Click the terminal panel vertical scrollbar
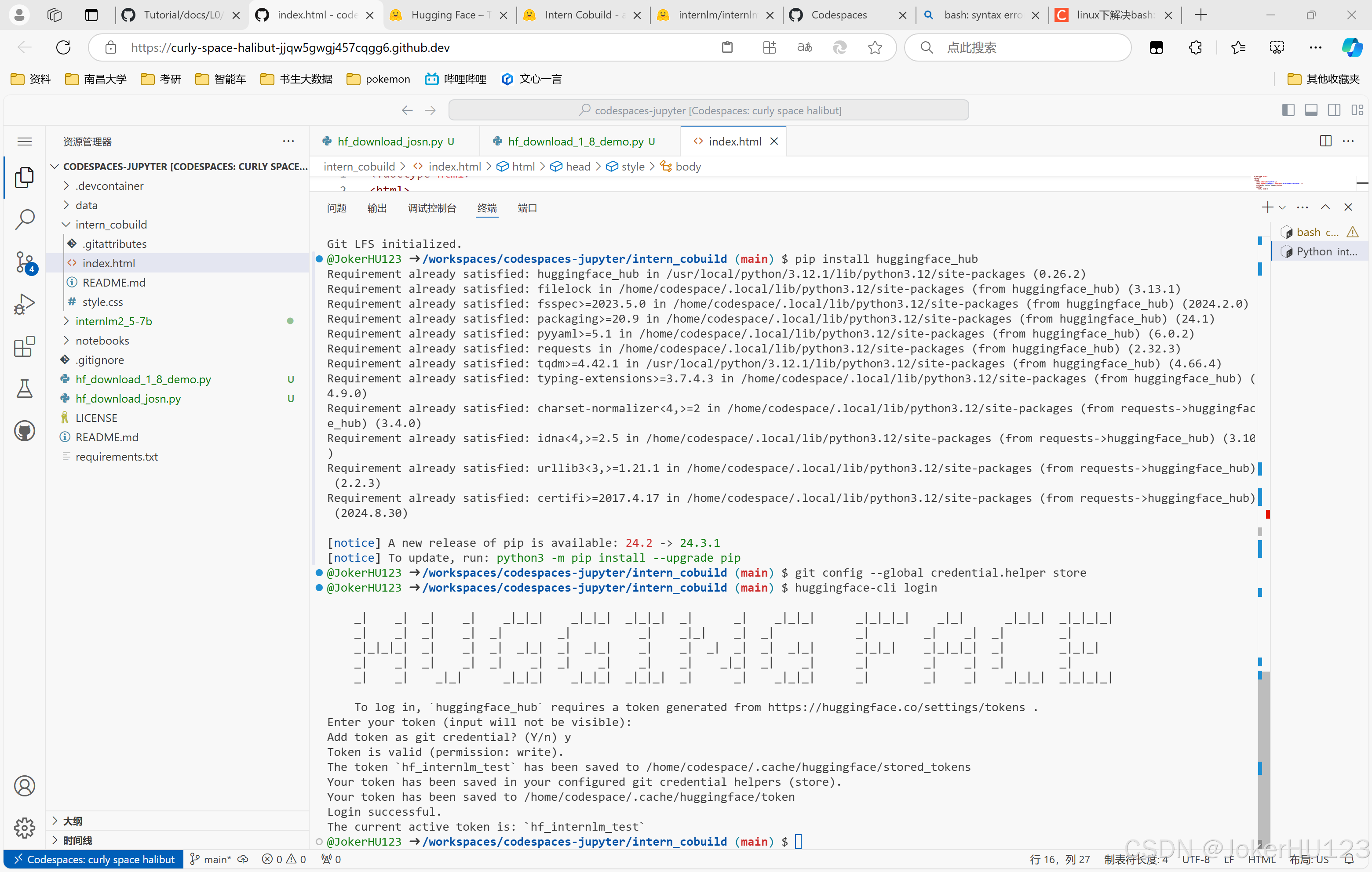This screenshot has height=872, width=1372. [1263, 758]
